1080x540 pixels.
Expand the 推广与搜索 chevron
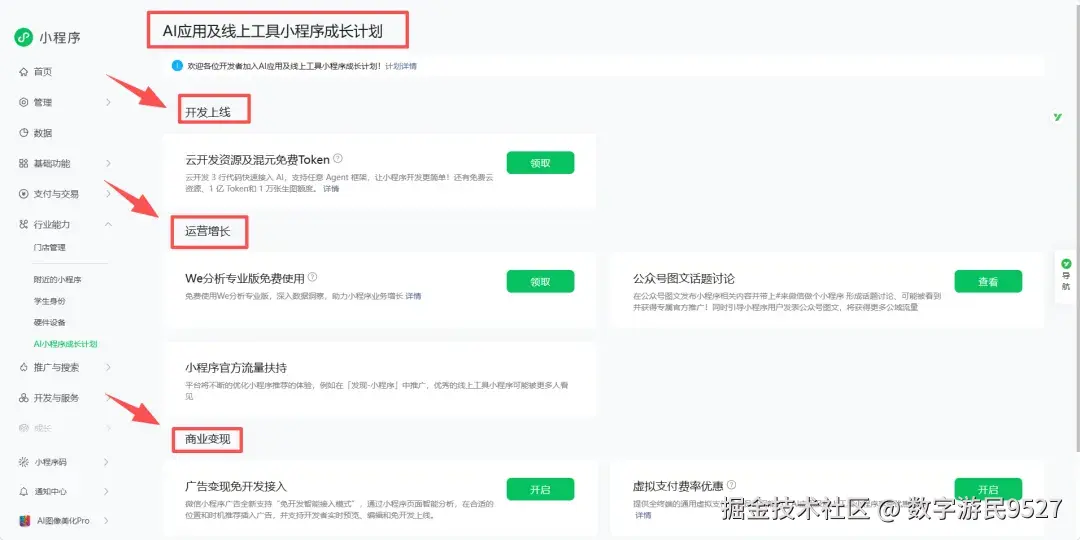coord(108,368)
